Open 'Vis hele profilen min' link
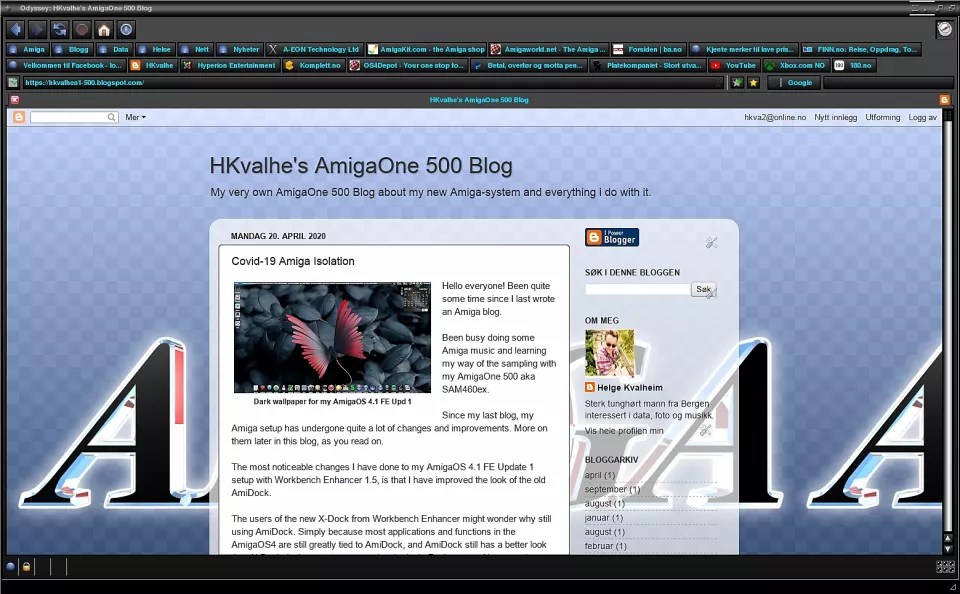The width and height of the screenshot is (960, 594). 624,430
